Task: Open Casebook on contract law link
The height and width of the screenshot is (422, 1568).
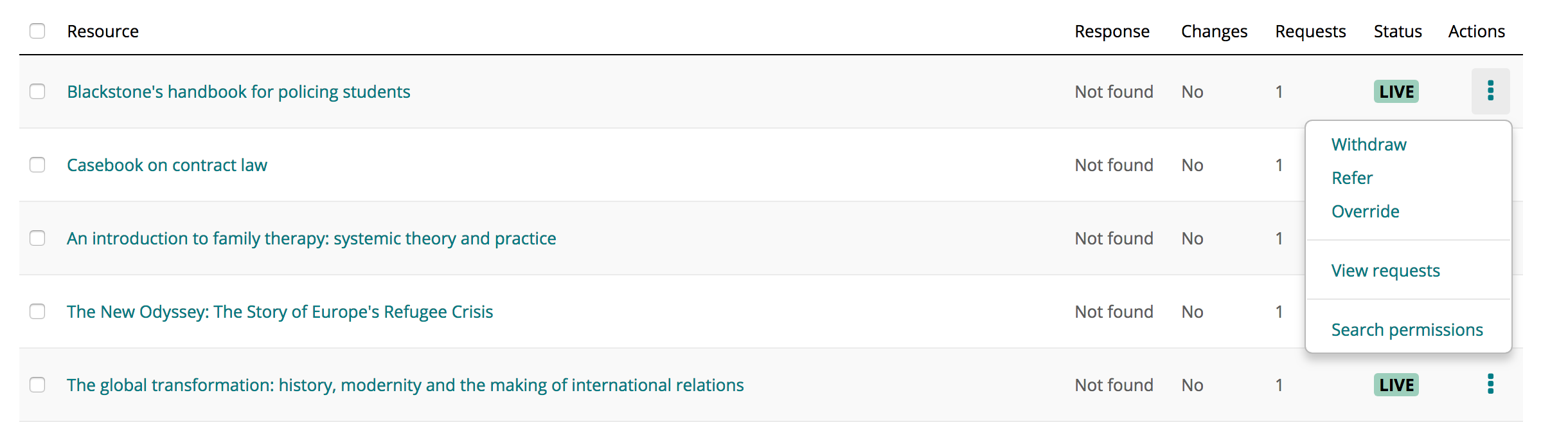Action: tap(167, 165)
